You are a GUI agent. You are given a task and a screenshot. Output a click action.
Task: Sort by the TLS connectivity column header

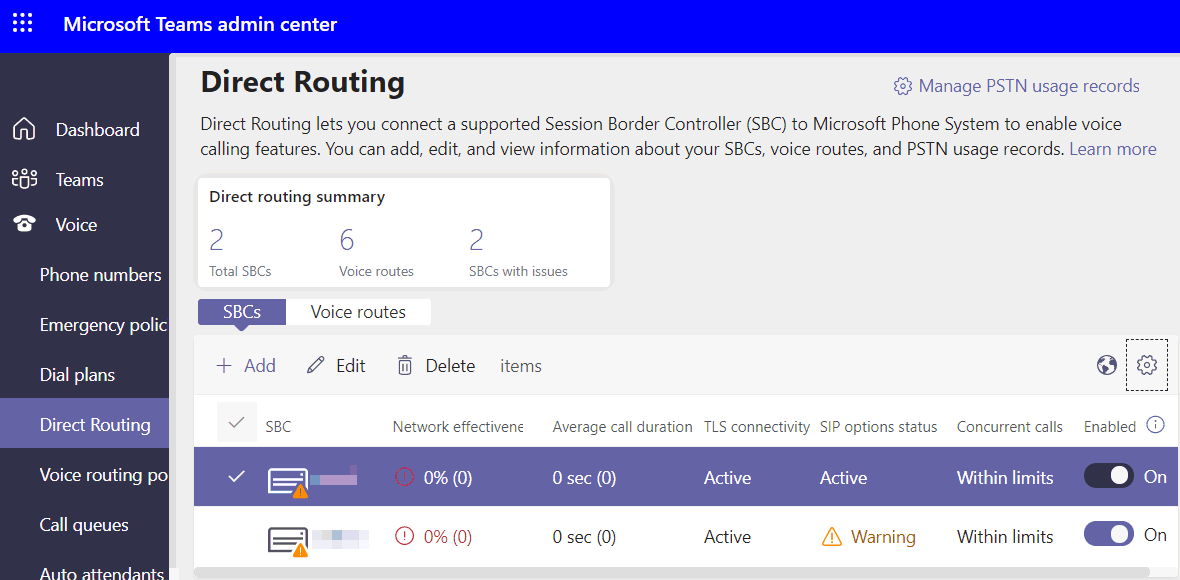(756, 427)
